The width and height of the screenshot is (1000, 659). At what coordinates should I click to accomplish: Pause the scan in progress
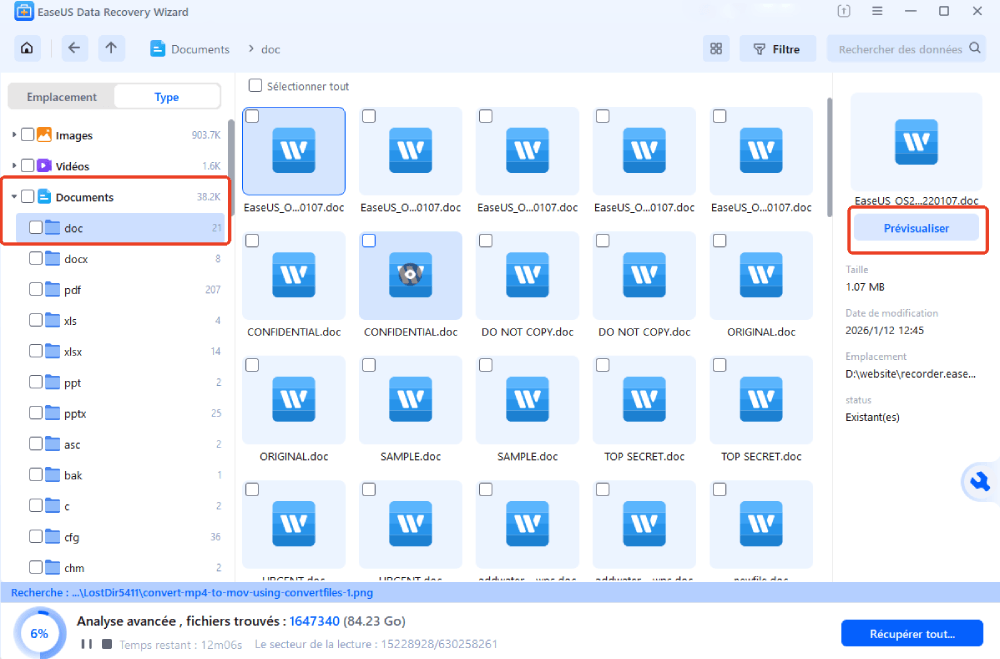(x=86, y=644)
